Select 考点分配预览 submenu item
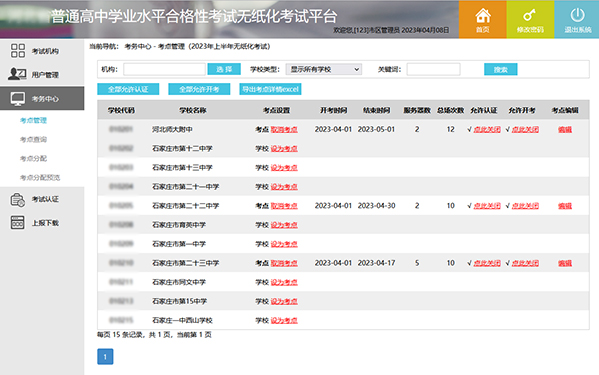The image size is (599, 375). 40,178
